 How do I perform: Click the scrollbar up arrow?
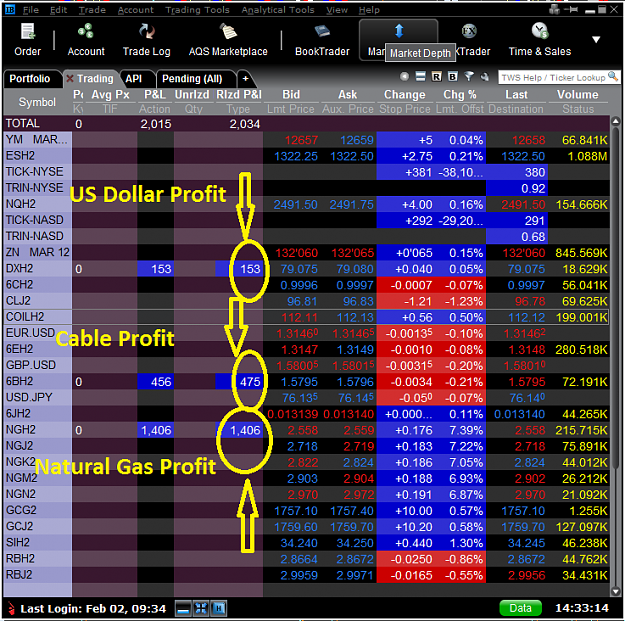[x=615, y=121]
